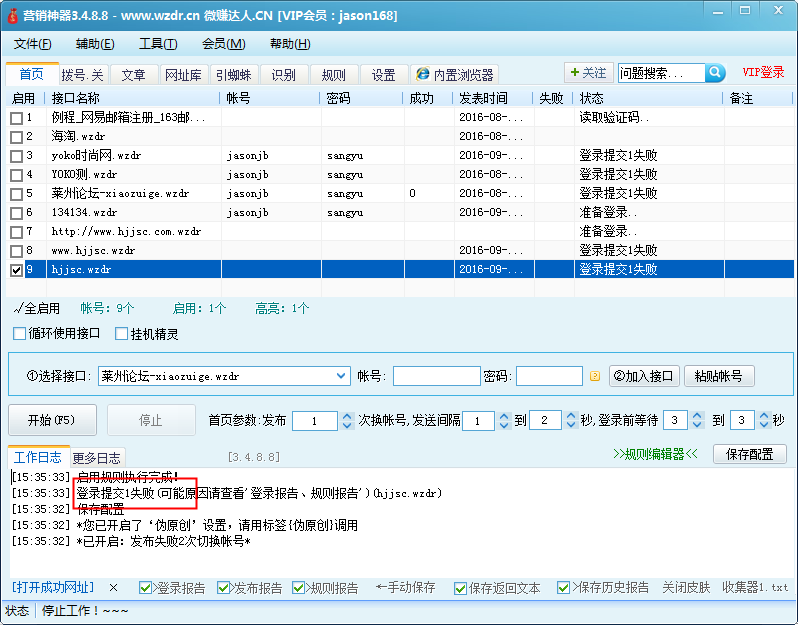This screenshot has width=798, height=625.
Task: Adjust the 登录前等待 first spinner arrows
Action: pos(697,421)
